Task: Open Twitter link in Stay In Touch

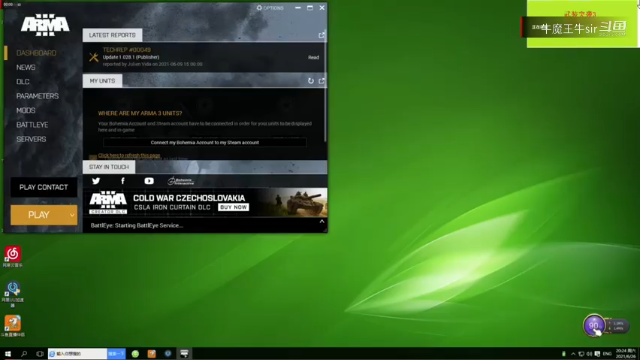Action: click(96, 181)
